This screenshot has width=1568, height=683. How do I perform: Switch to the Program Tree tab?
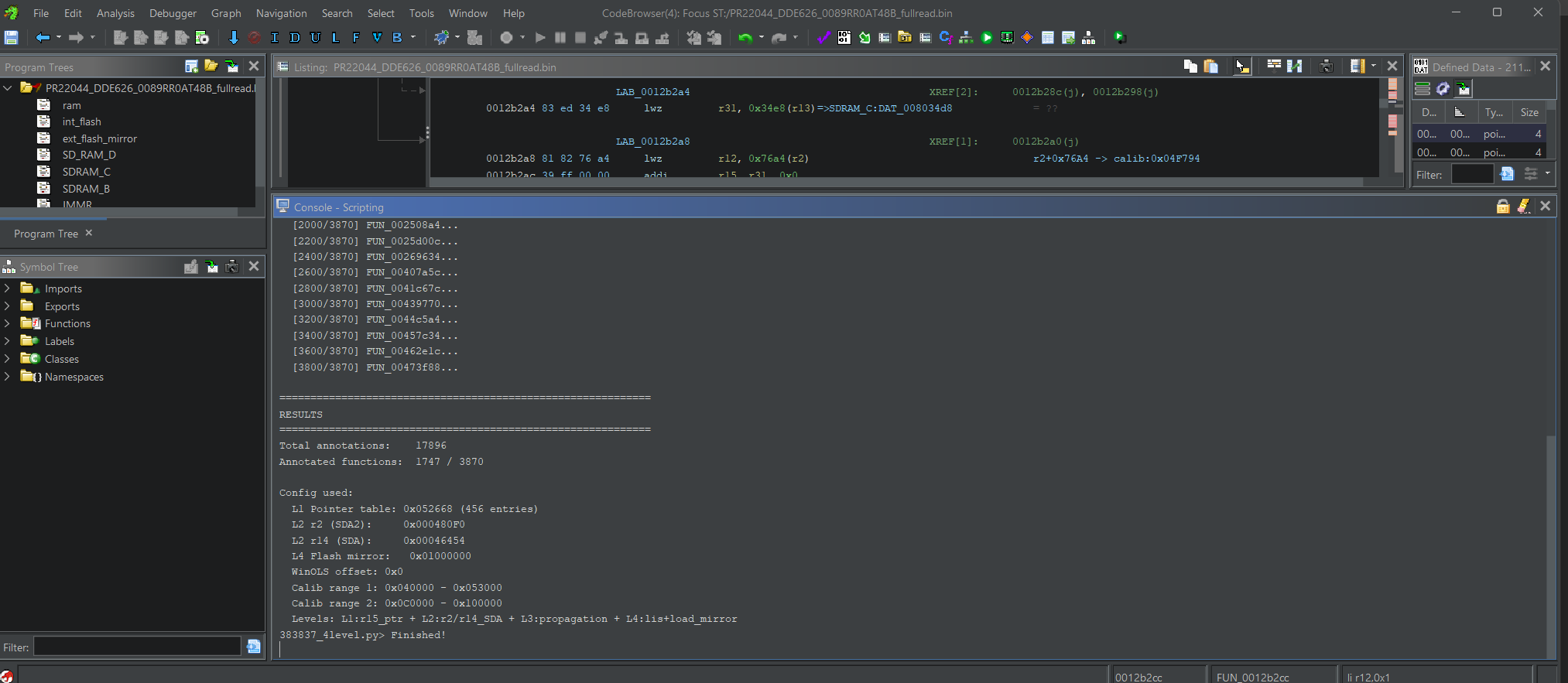(46, 234)
